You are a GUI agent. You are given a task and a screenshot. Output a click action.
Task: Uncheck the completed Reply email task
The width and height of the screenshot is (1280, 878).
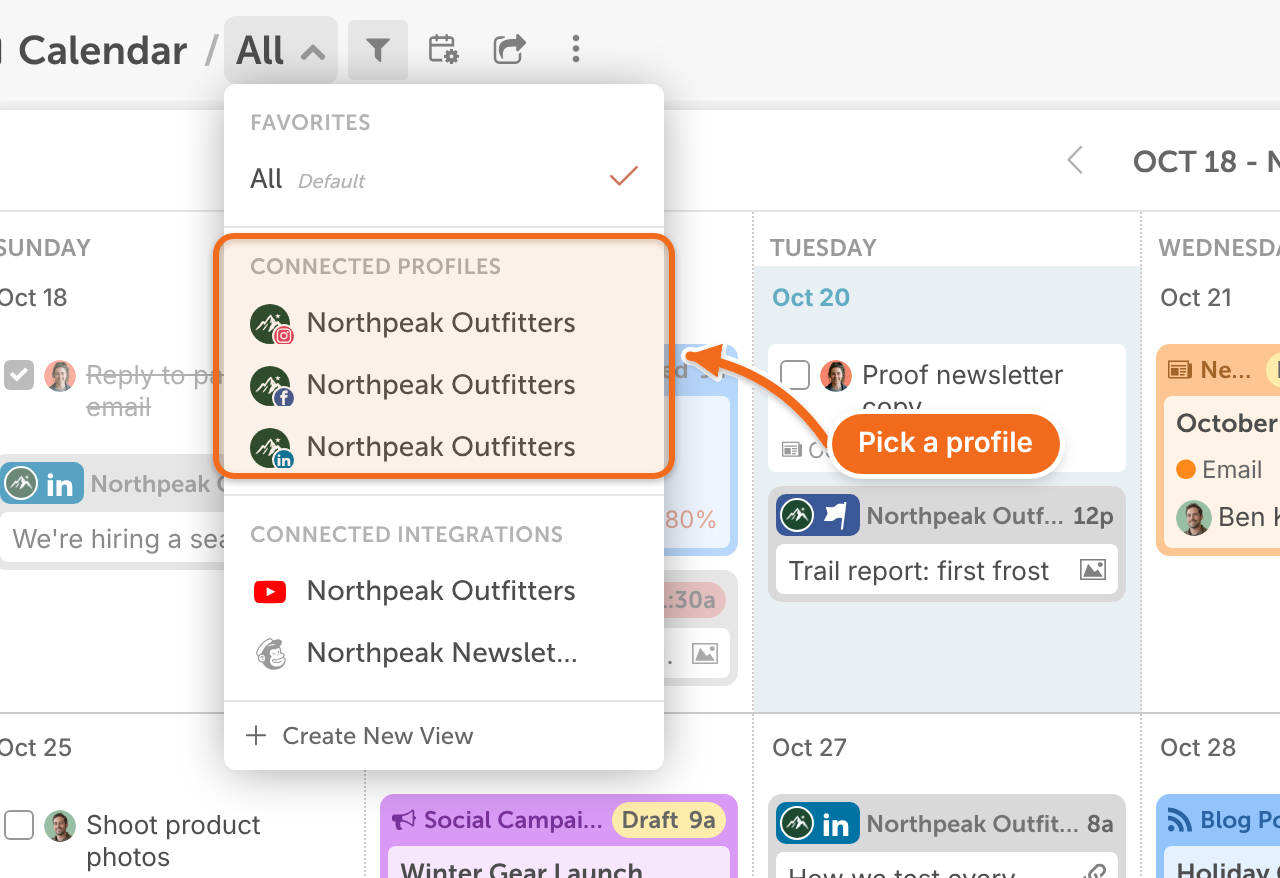(x=19, y=376)
